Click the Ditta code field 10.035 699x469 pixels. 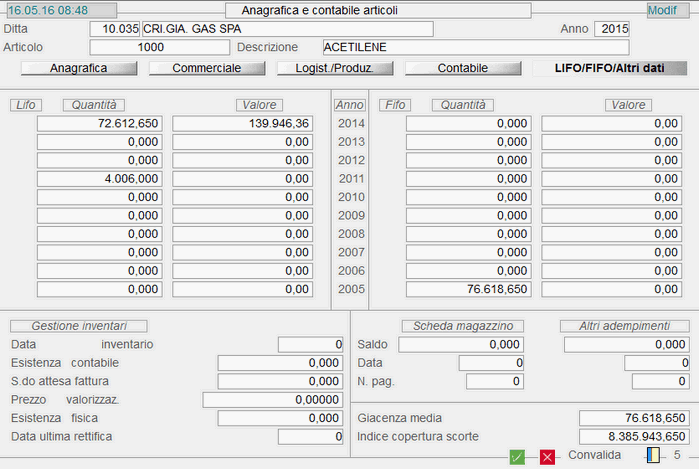114,29
